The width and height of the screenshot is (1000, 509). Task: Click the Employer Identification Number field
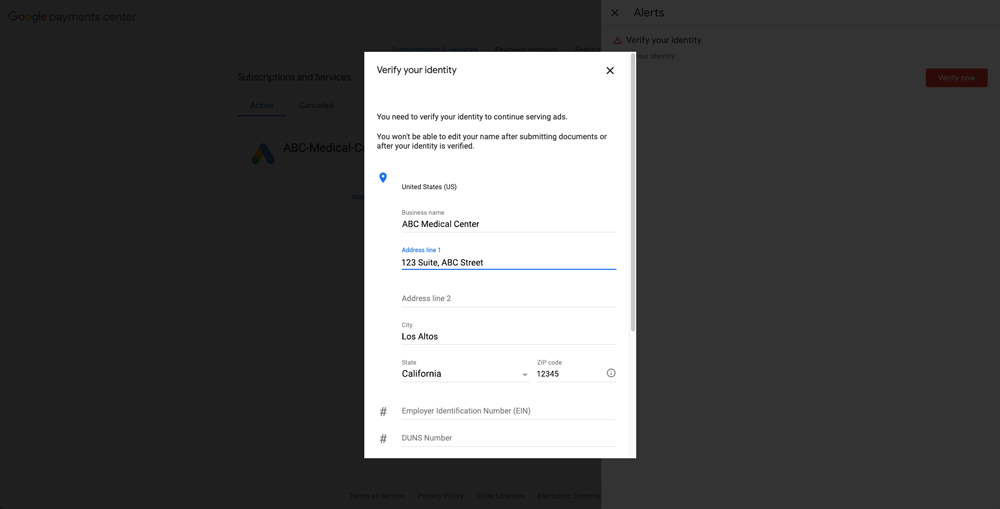pyautogui.click(x=508, y=411)
